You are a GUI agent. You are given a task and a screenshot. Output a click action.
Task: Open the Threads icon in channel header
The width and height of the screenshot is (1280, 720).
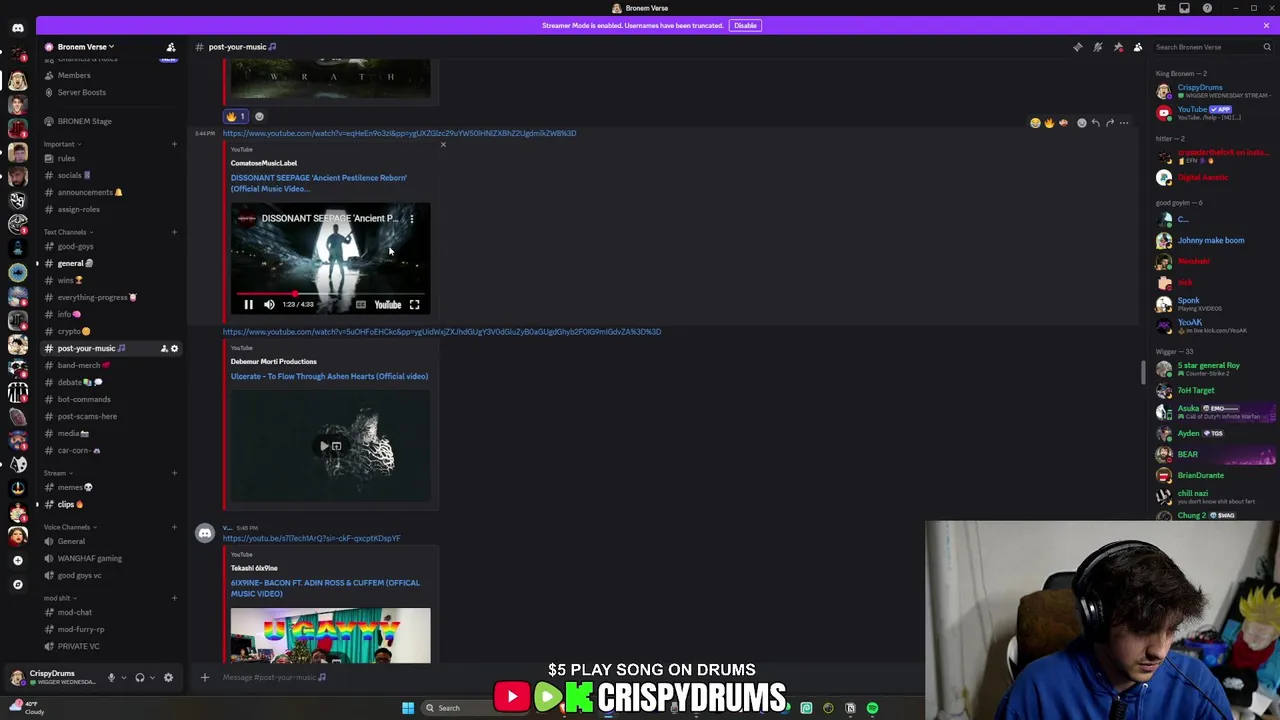pyautogui.click(x=1077, y=47)
